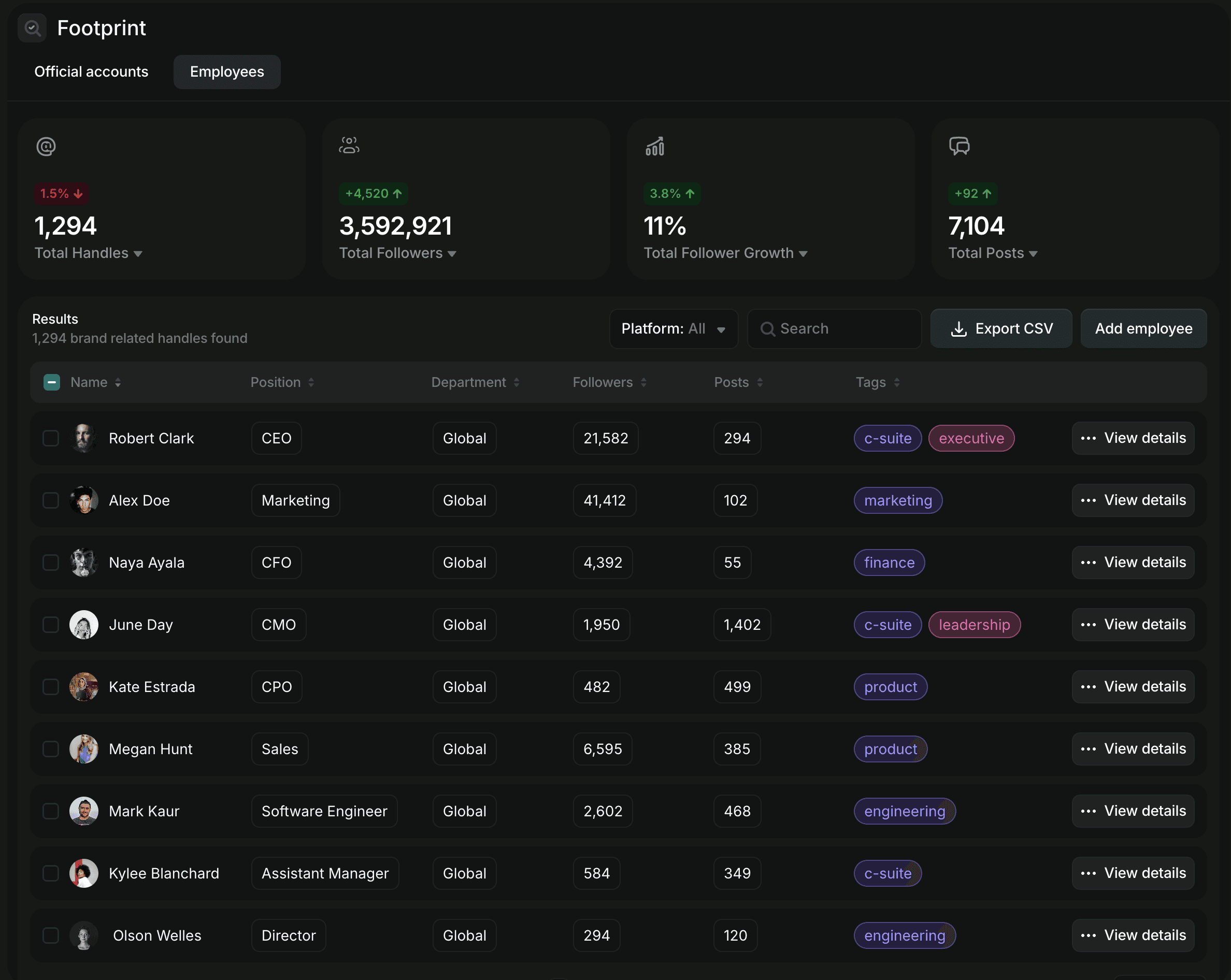
Task: Click the Export CSV button
Action: click(x=1000, y=329)
